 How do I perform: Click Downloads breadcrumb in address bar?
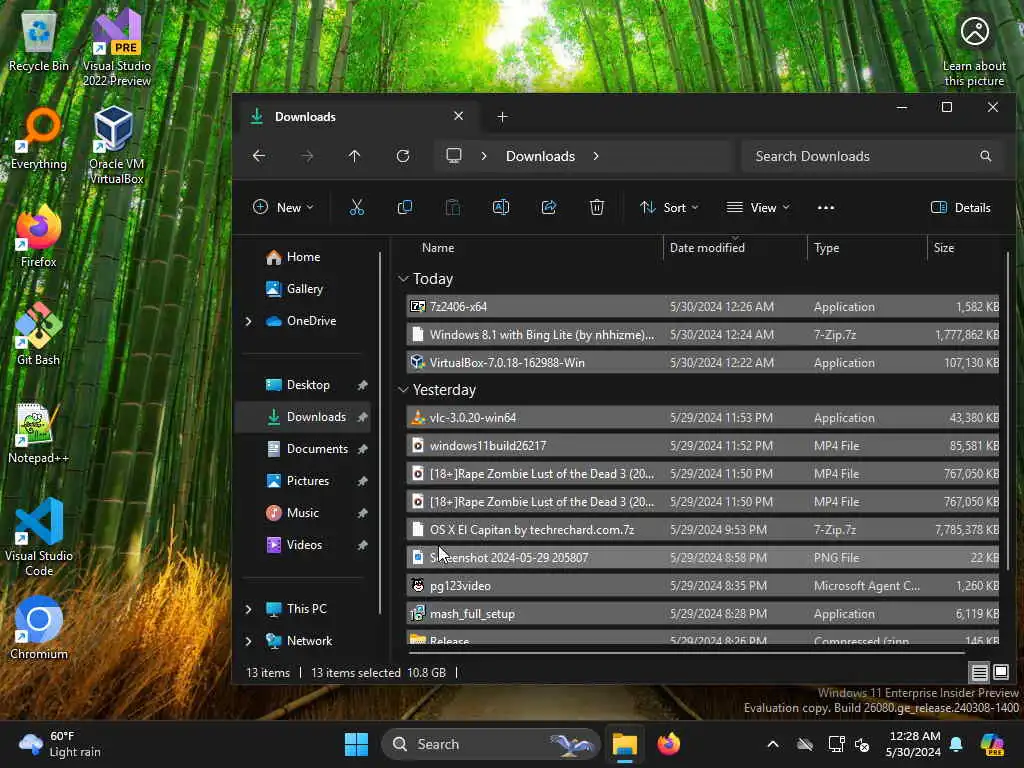(x=540, y=156)
